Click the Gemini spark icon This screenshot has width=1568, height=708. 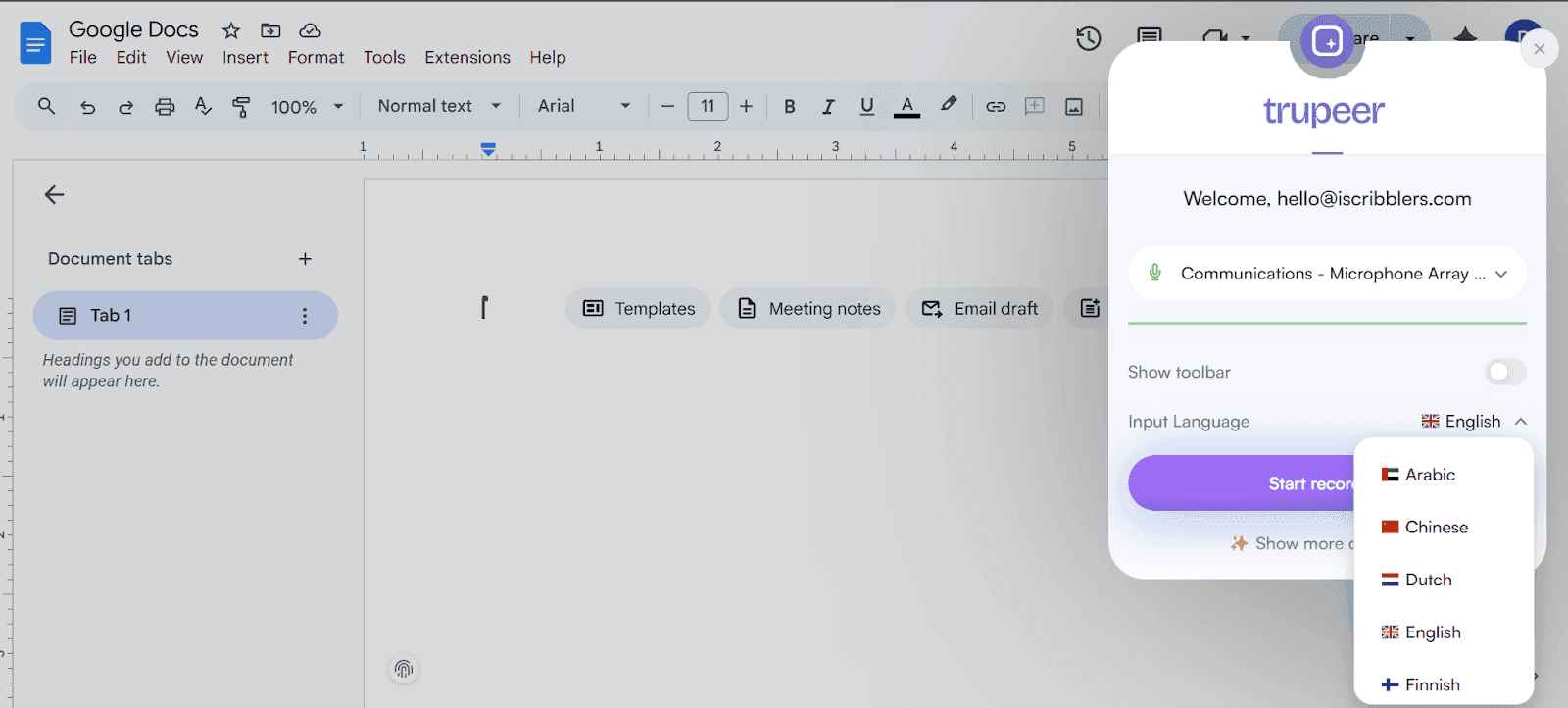pos(1465,37)
